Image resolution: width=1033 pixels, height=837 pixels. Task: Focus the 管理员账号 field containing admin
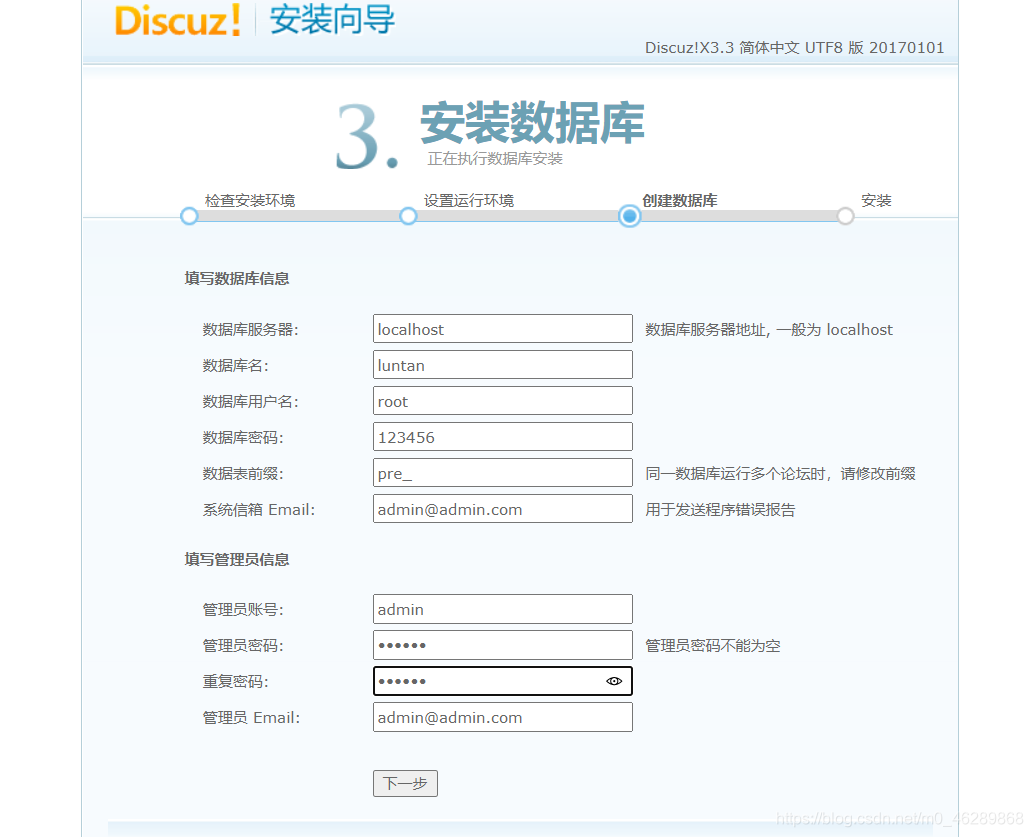click(x=503, y=609)
